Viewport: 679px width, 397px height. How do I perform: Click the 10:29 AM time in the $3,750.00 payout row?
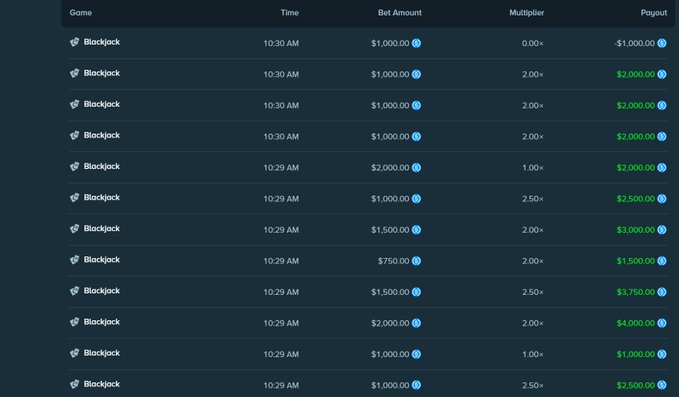pos(281,292)
